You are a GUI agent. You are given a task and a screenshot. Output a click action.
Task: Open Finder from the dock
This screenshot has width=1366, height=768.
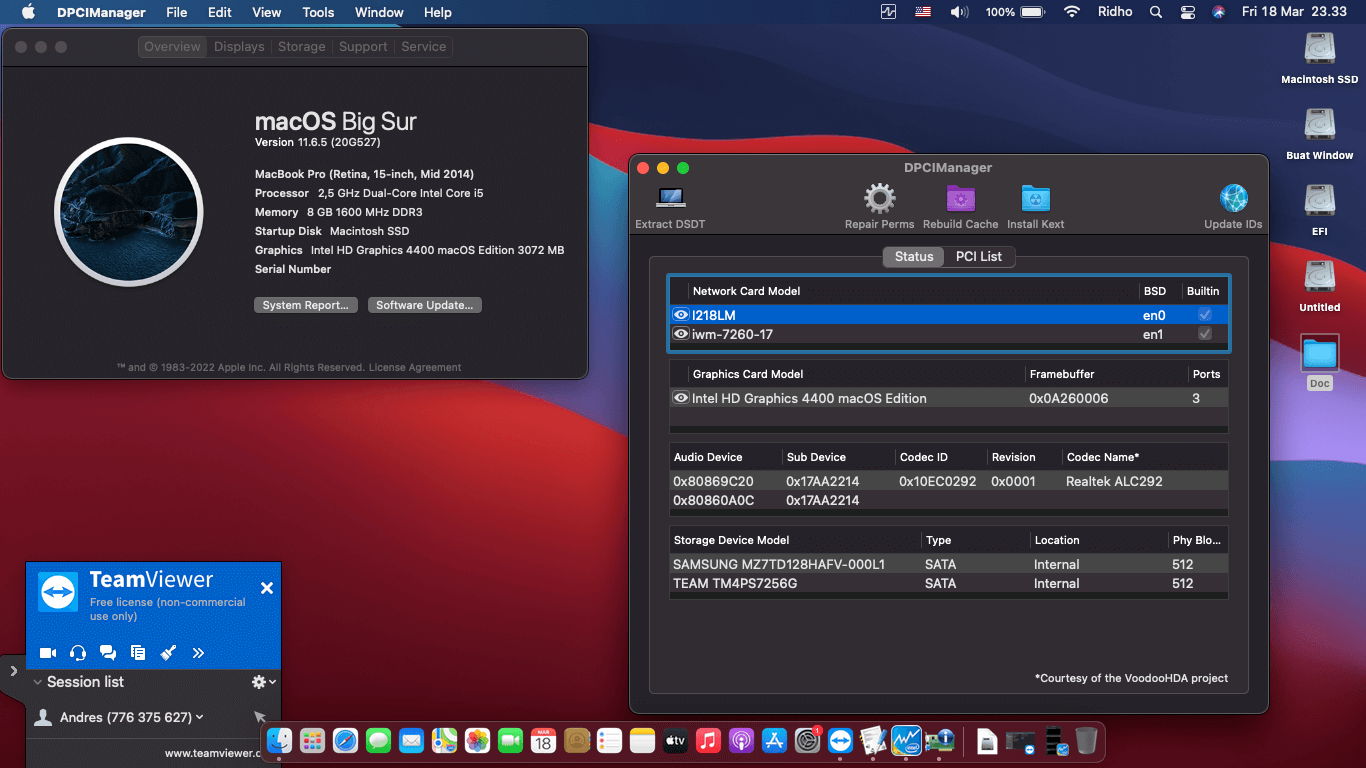[x=279, y=741]
